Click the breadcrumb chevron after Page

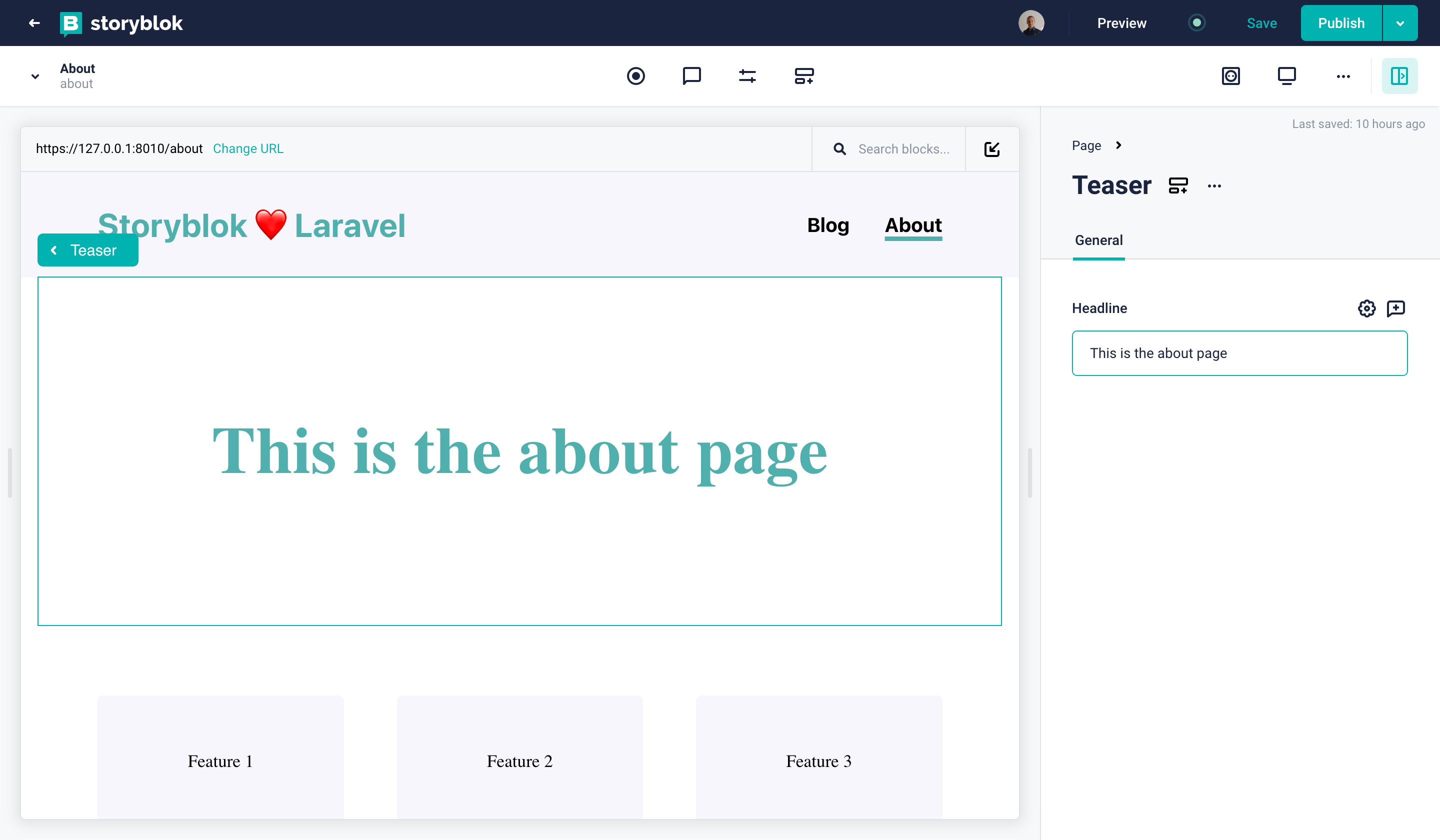tap(1119, 145)
